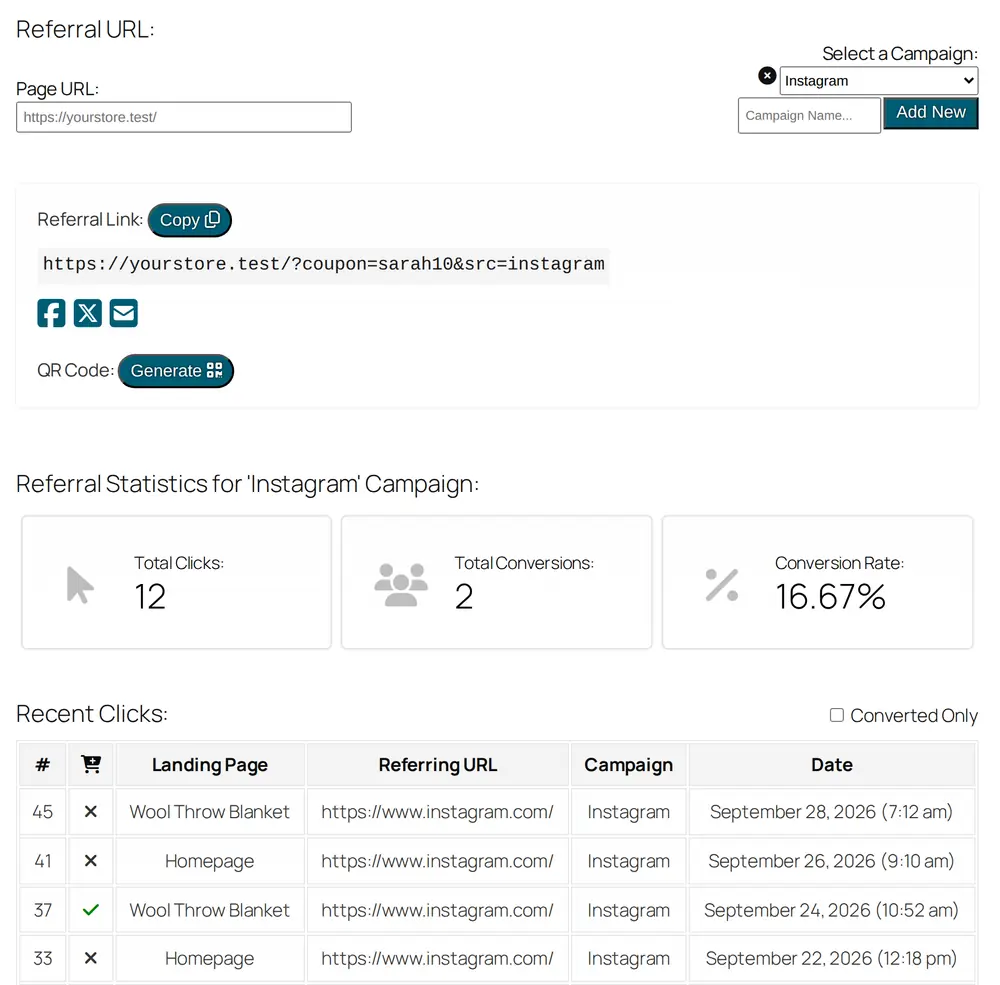Click Wool Throw Blanket in row 45
The width and height of the screenshot is (1000, 985).
click(209, 811)
